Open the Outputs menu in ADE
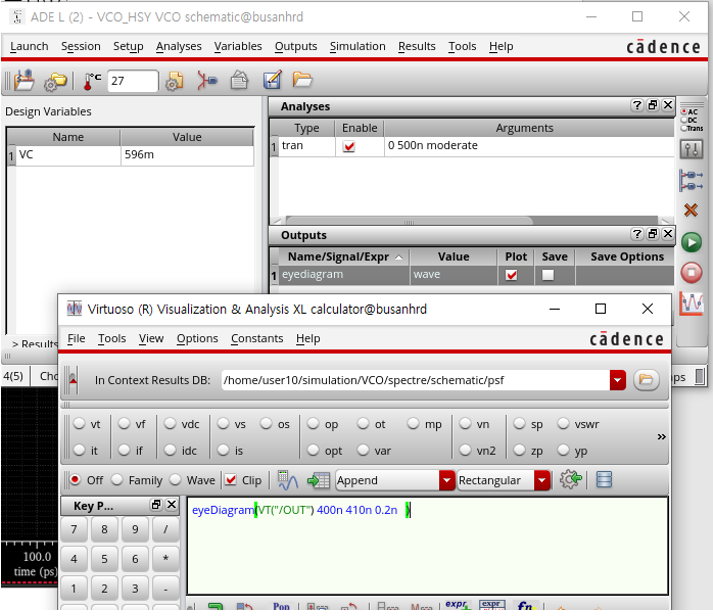713x616 pixels. (x=296, y=46)
